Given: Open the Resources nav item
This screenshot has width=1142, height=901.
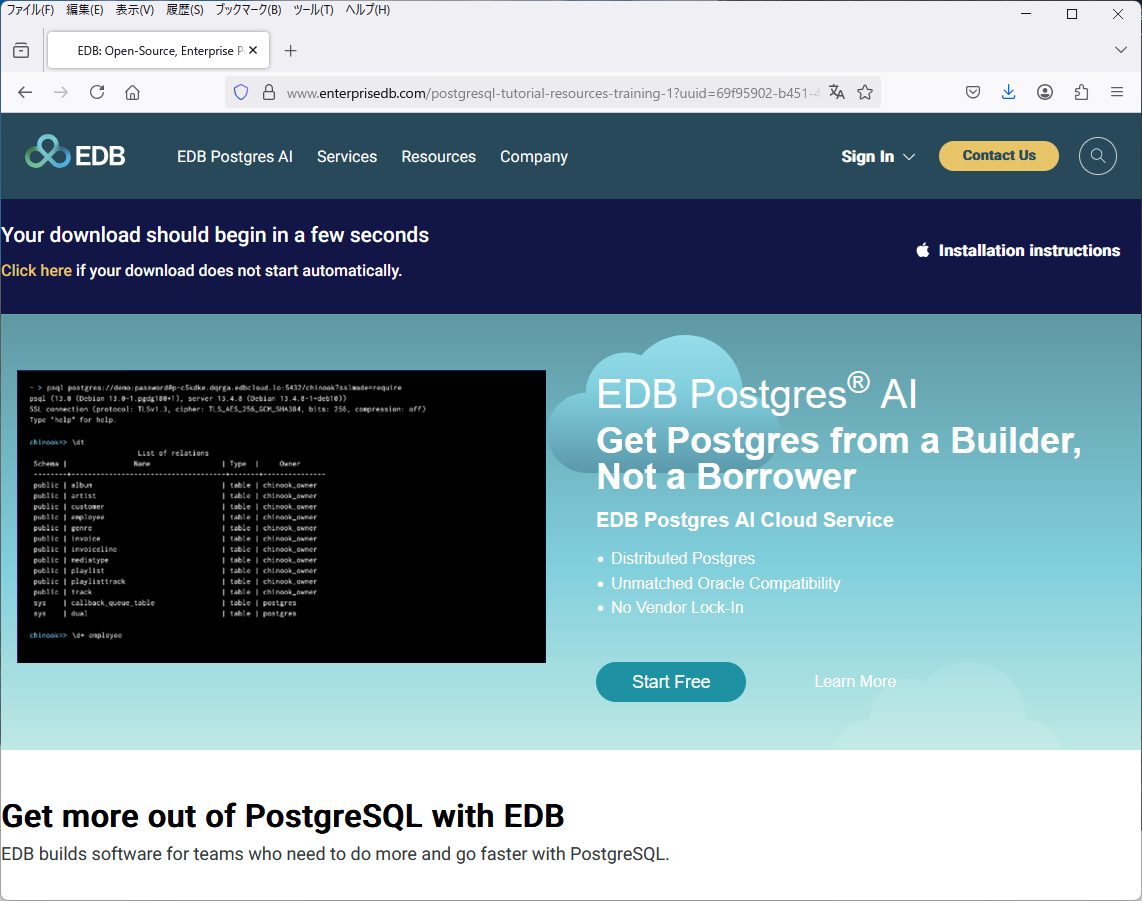Looking at the screenshot, I should [438, 157].
